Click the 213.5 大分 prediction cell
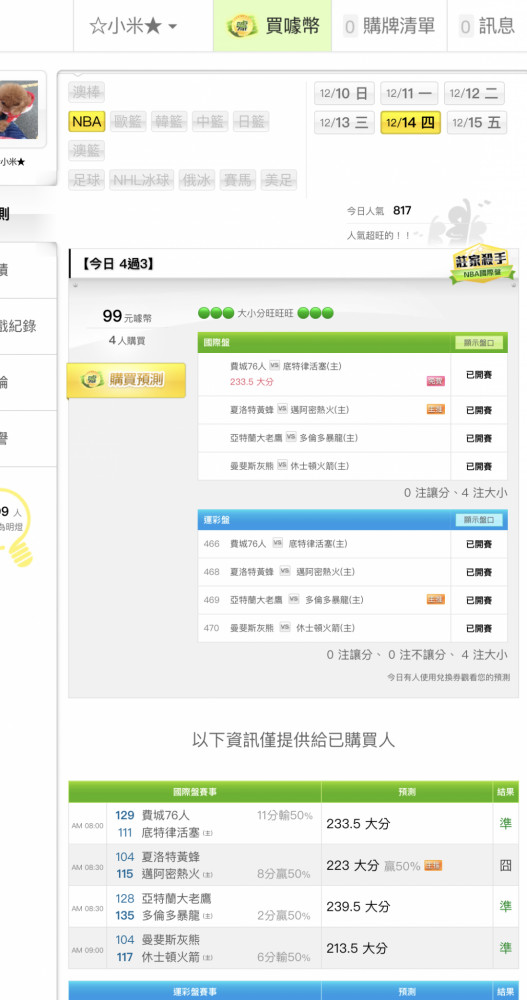Image resolution: width=527 pixels, height=1000 pixels. click(407, 948)
